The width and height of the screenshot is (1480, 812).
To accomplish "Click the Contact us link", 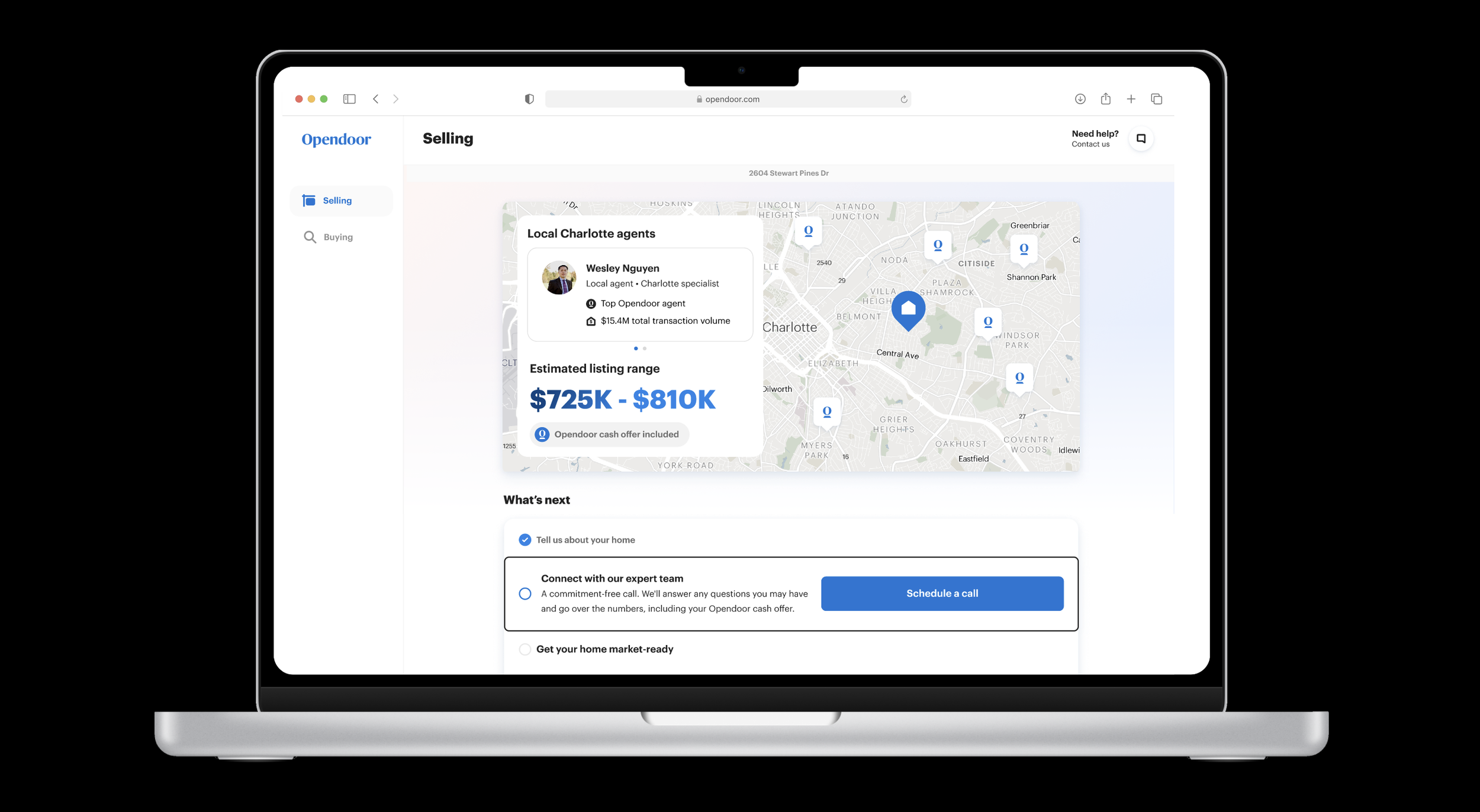I will [1090, 144].
